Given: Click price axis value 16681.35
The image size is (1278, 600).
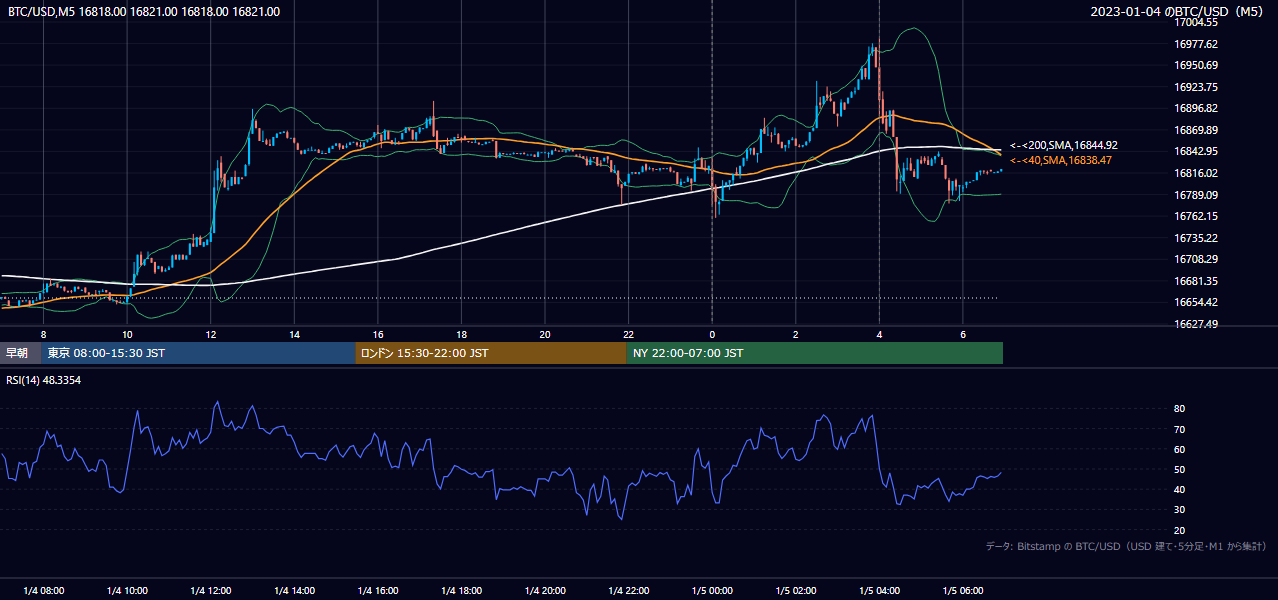Looking at the screenshot, I should (x=1196, y=281).
